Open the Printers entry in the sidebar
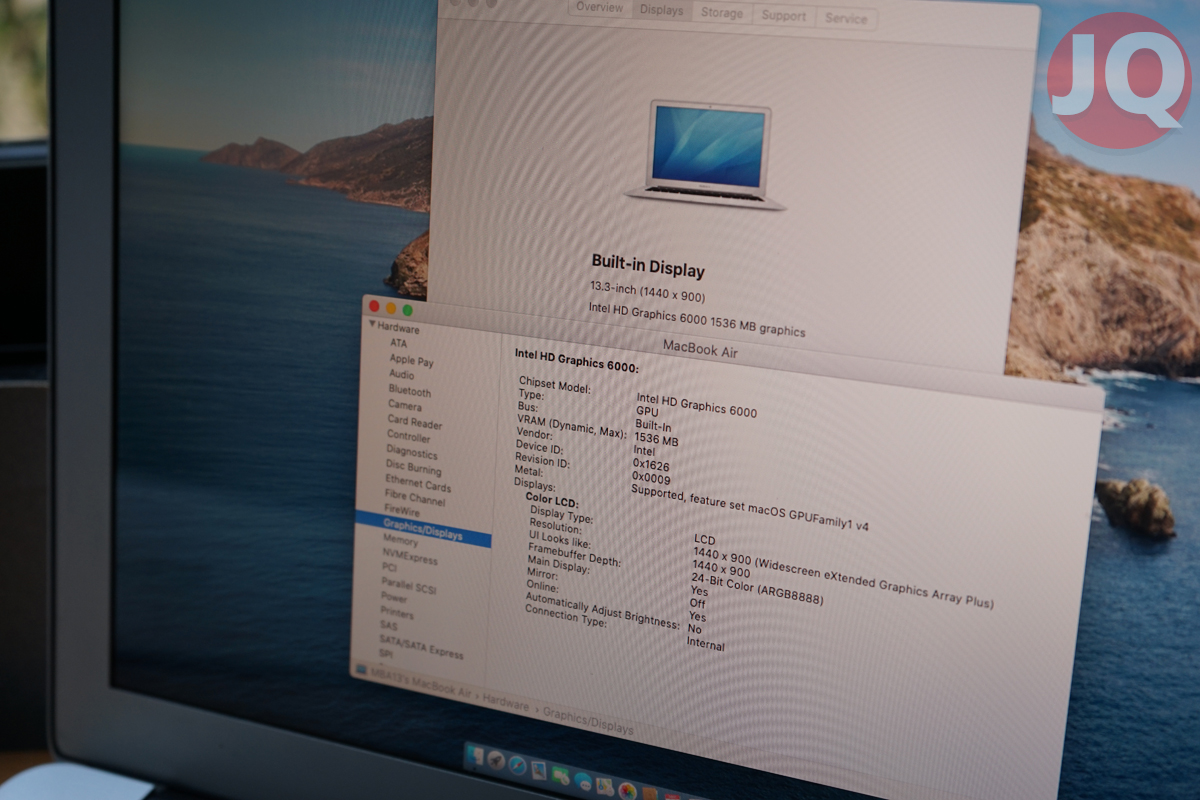 (397, 612)
